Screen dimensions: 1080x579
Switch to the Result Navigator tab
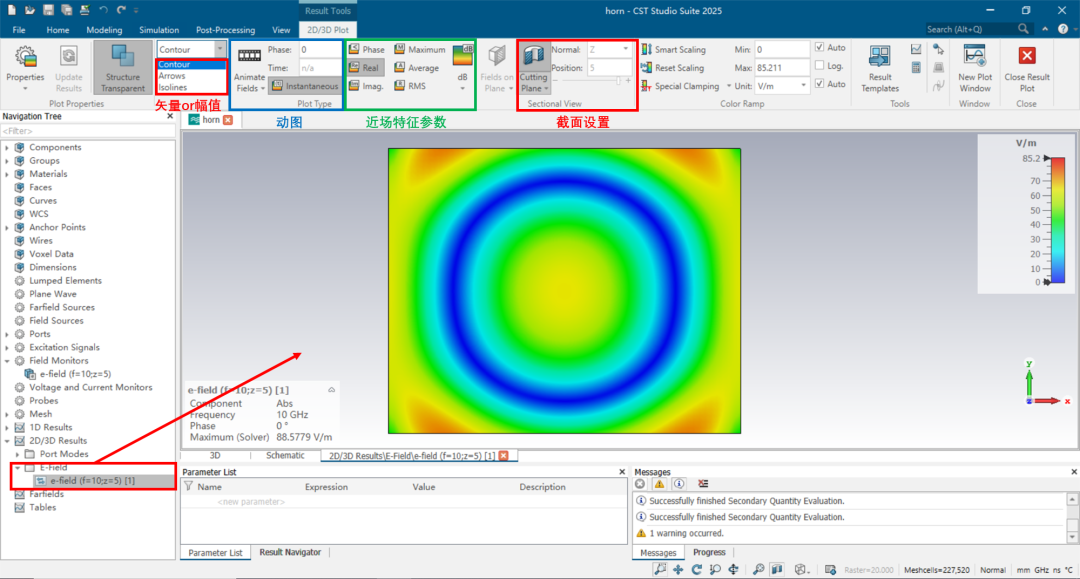pos(290,552)
